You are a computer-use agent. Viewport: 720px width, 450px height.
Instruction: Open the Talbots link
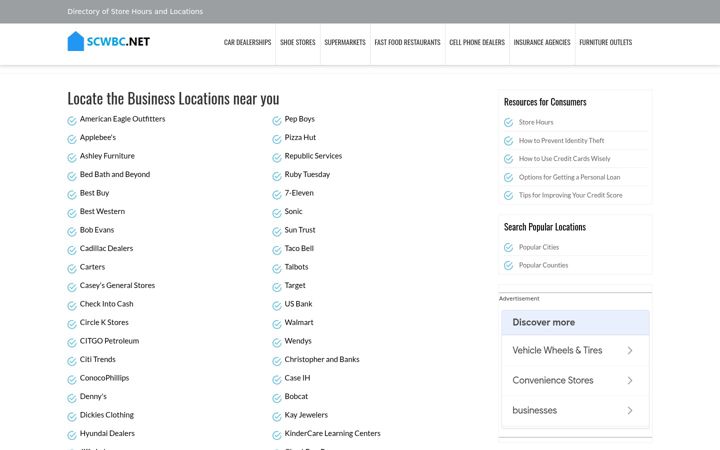pyautogui.click(x=297, y=267)
